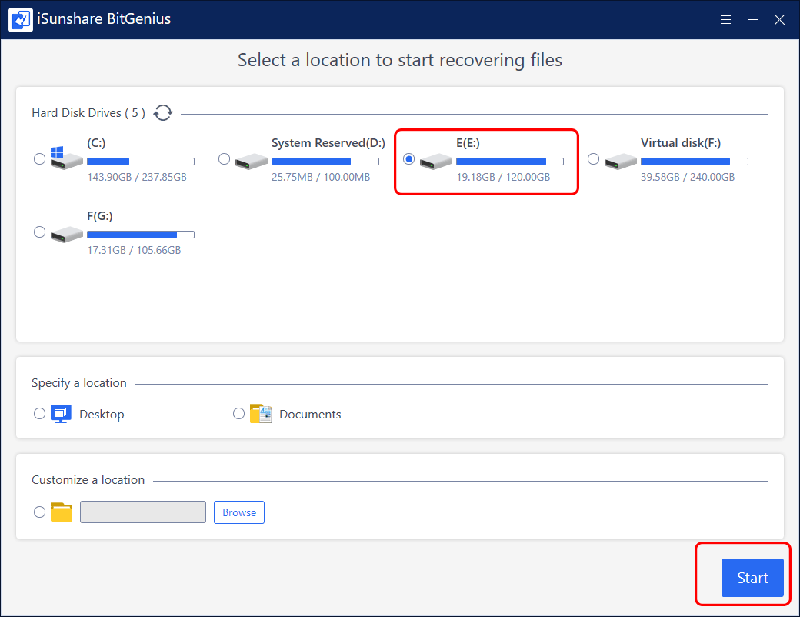Select the Virtual disk(F:) radio button
This screenshot has height=617, width=800.
pyautogui.click(x=593, y=159)
